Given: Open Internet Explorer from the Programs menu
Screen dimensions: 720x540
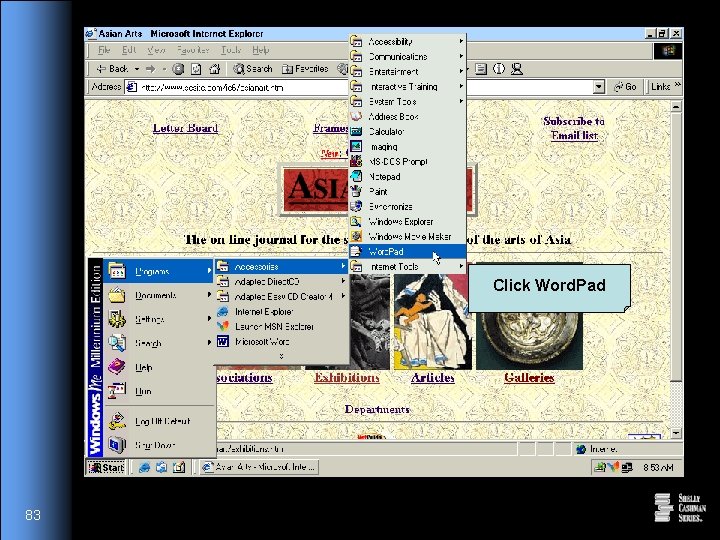Looking at the screenshot, I should [x=282, y=312].
